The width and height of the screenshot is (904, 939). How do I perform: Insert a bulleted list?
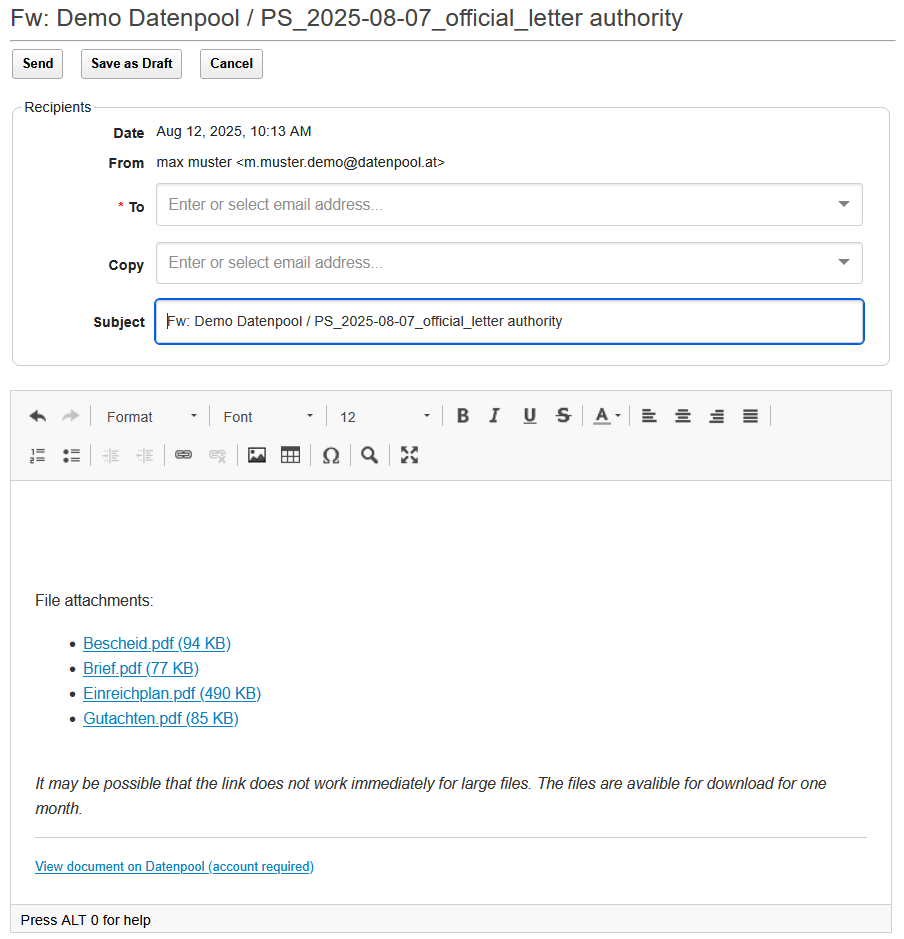(x=71, y=455)
